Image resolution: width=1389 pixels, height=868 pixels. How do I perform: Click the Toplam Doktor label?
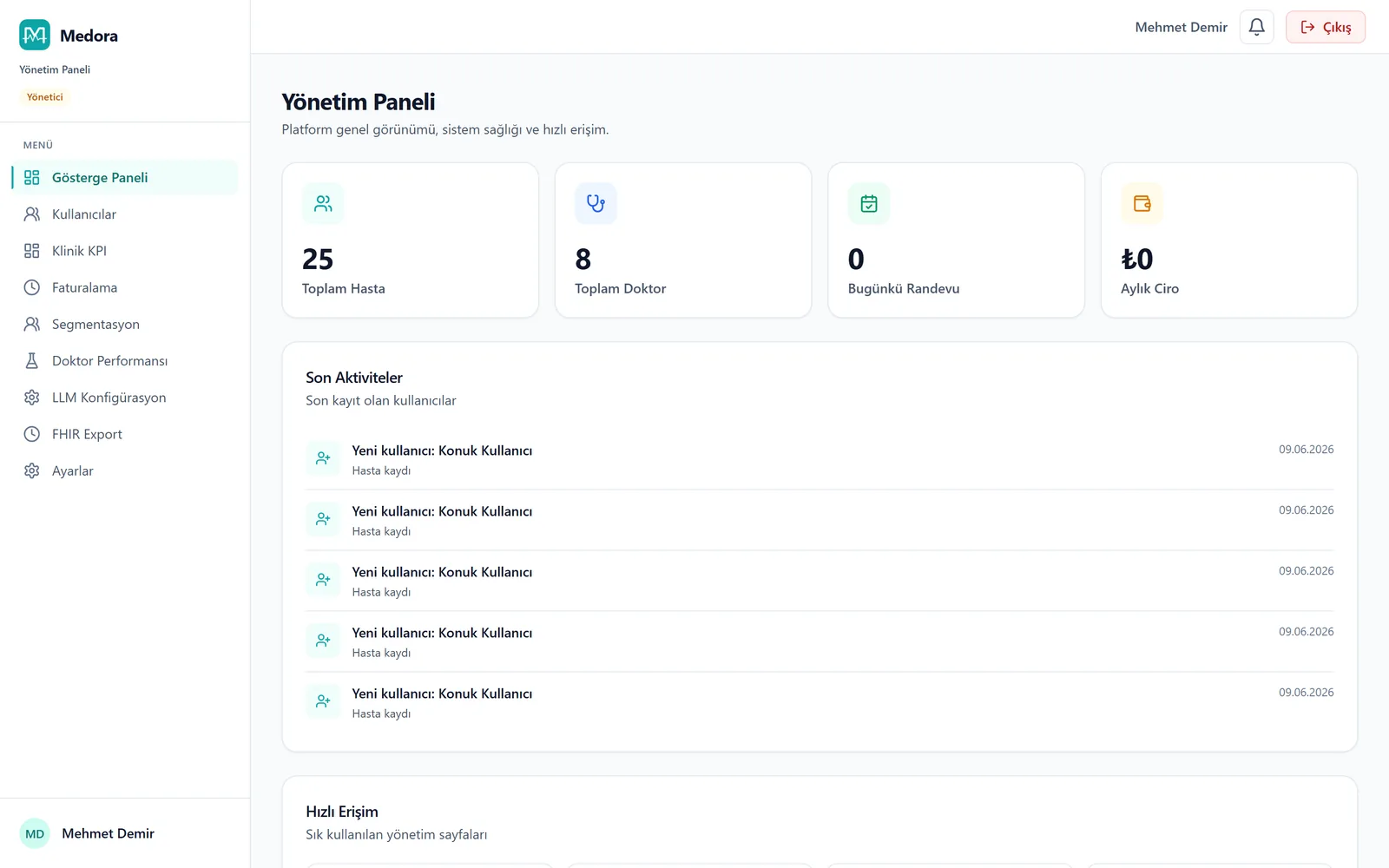pyautogui.click(x=620, y=288)
